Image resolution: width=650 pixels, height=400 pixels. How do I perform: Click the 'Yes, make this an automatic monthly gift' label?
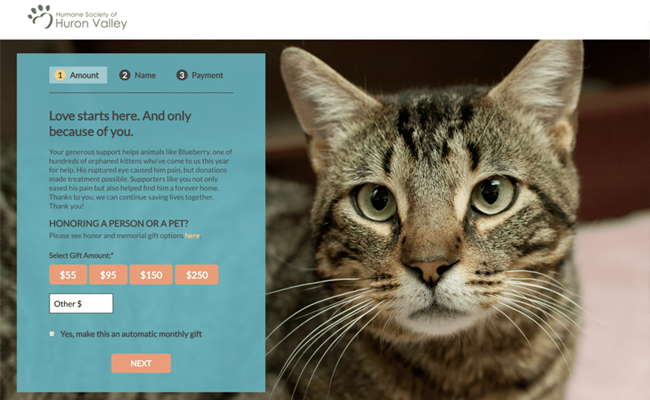[x=131, y=334]
